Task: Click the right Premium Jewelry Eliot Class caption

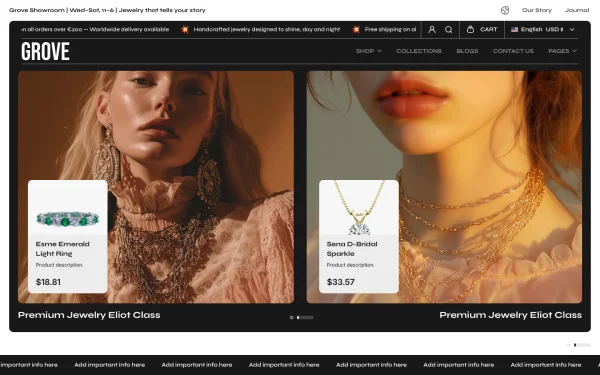Action: tap(510, 315)
